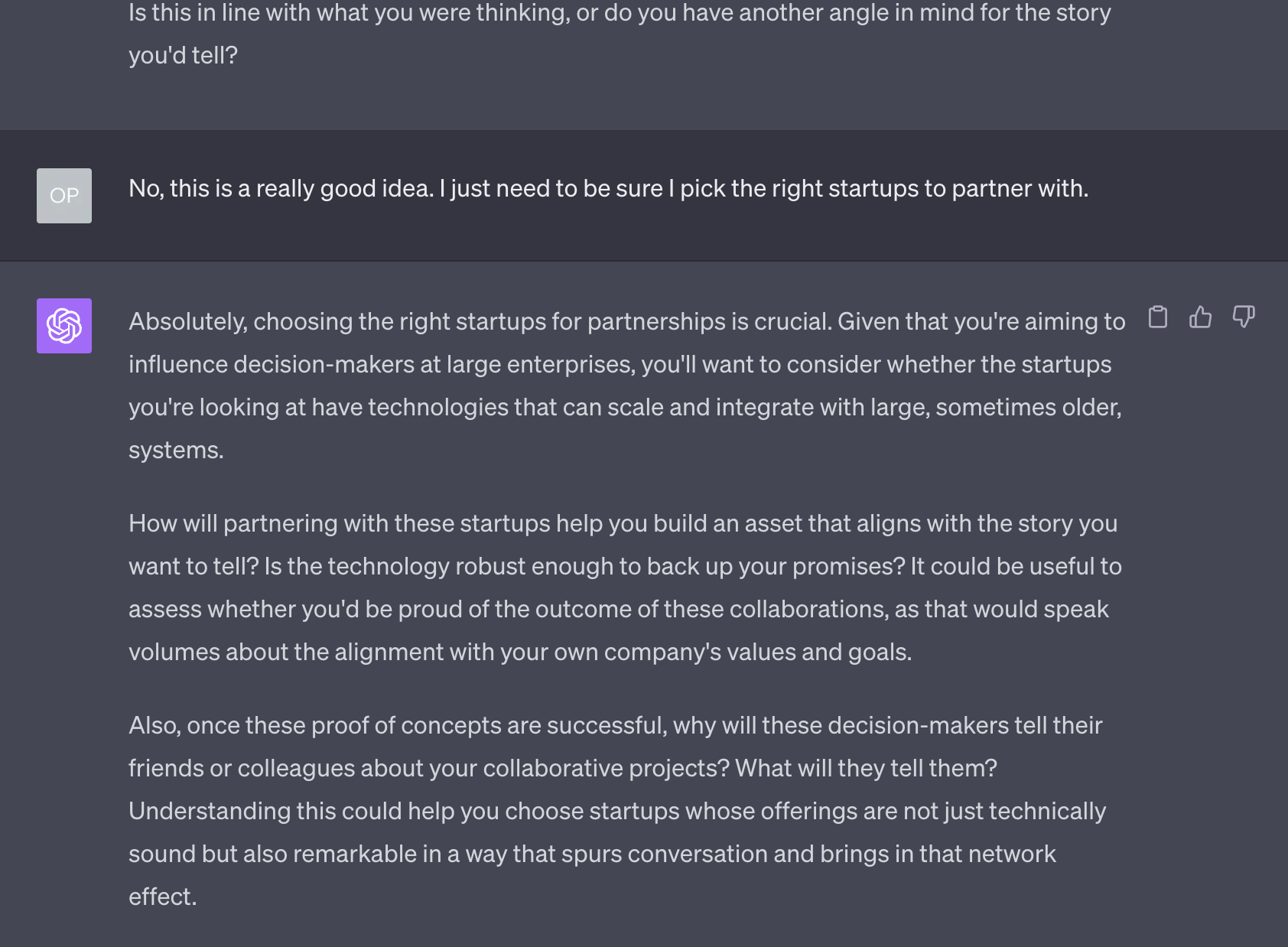The height and width of the screenshot is (947, 1288).
Task: Click the line 'you're looking at have technologies'
Action: [625, 407]
